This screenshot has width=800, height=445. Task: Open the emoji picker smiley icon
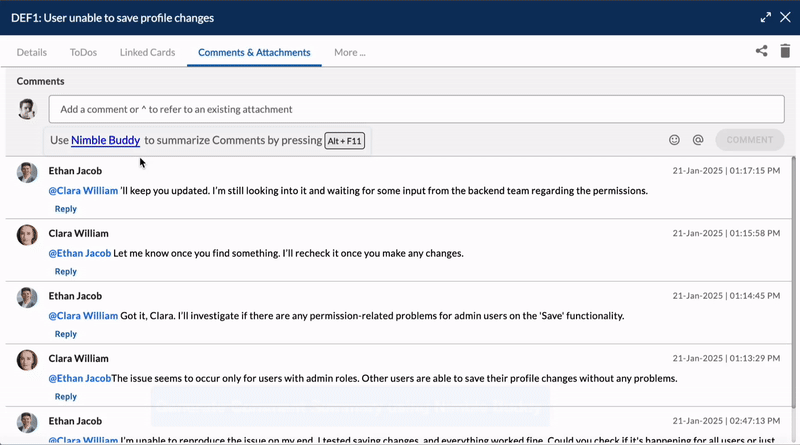pyautogui.click(x=674, y=140)
